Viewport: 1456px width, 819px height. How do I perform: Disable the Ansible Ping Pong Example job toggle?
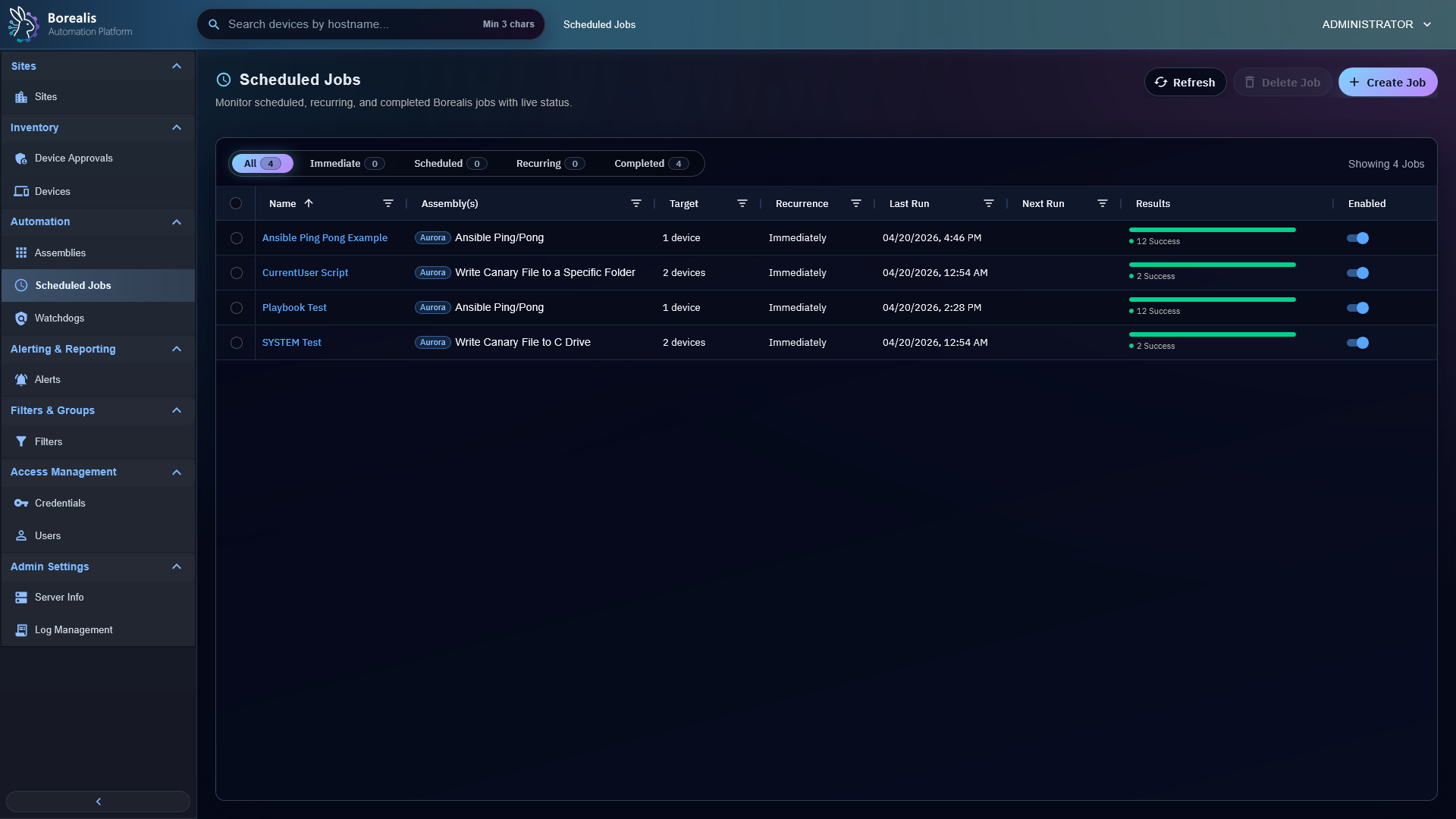click(1357, 238)
